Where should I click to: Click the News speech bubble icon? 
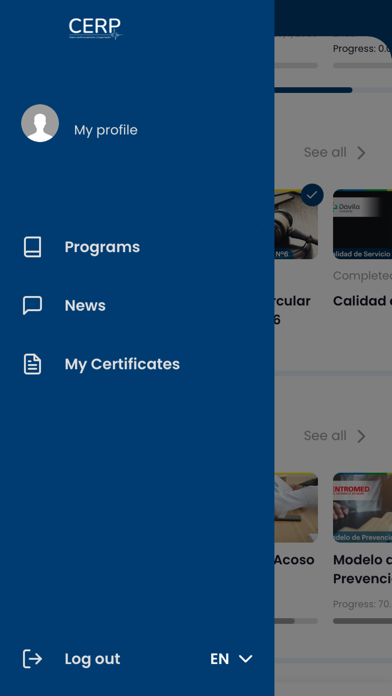point(32,305)
